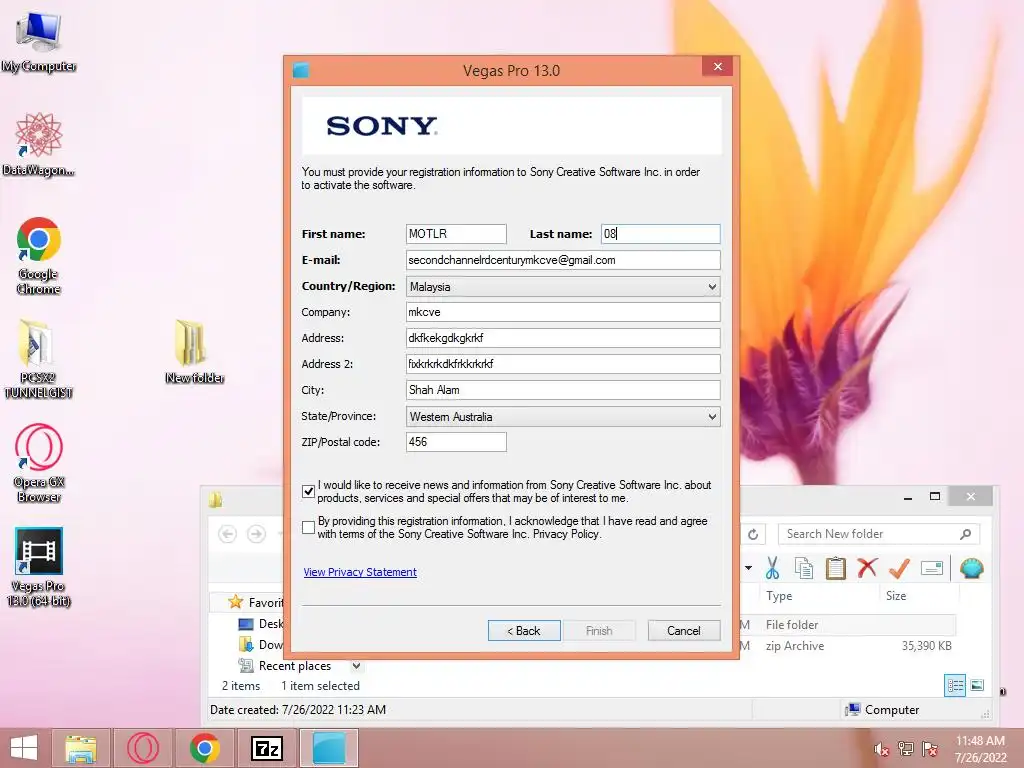Open File Explorer from the taskbar
Viewport: 1024px width, 768px height.
[81, 748]
